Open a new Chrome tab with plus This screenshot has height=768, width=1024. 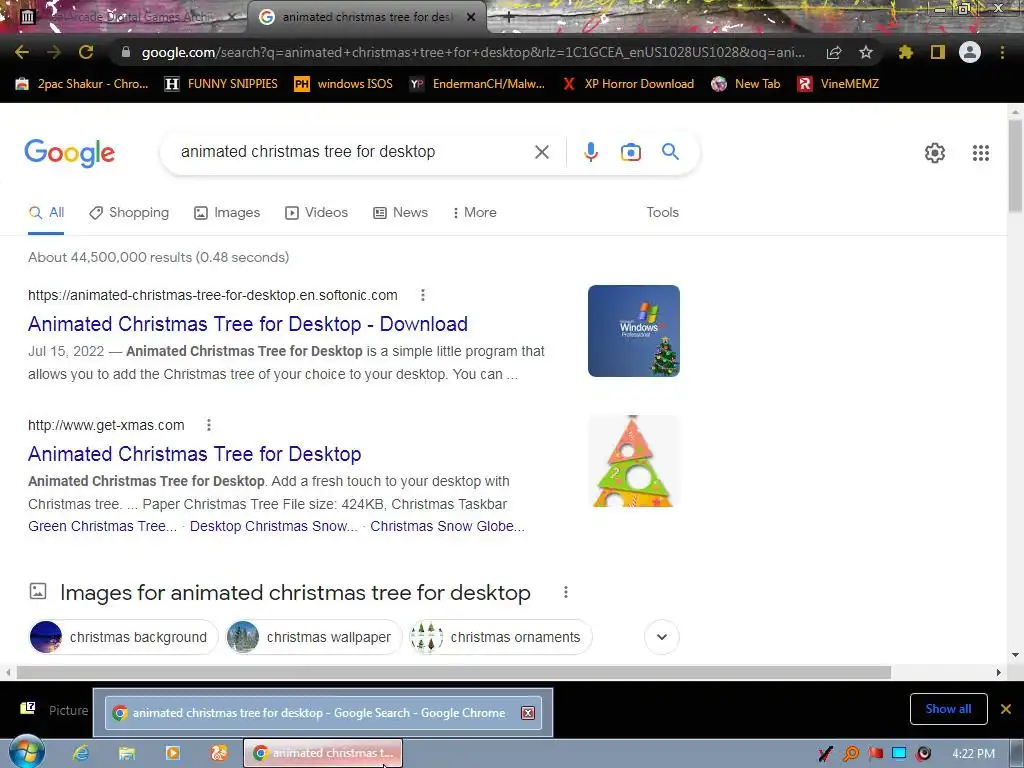(x=509, y=17)
